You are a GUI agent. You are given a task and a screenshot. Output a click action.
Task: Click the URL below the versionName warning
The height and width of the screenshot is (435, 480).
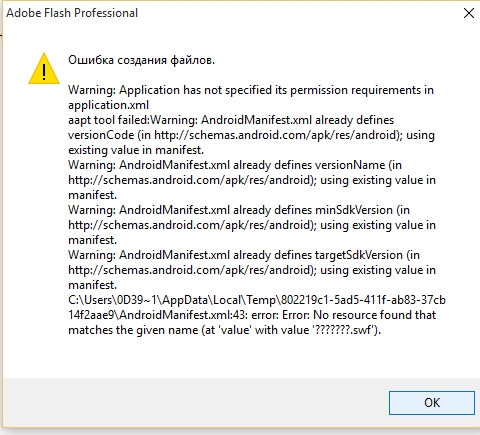tap(190, 180)
